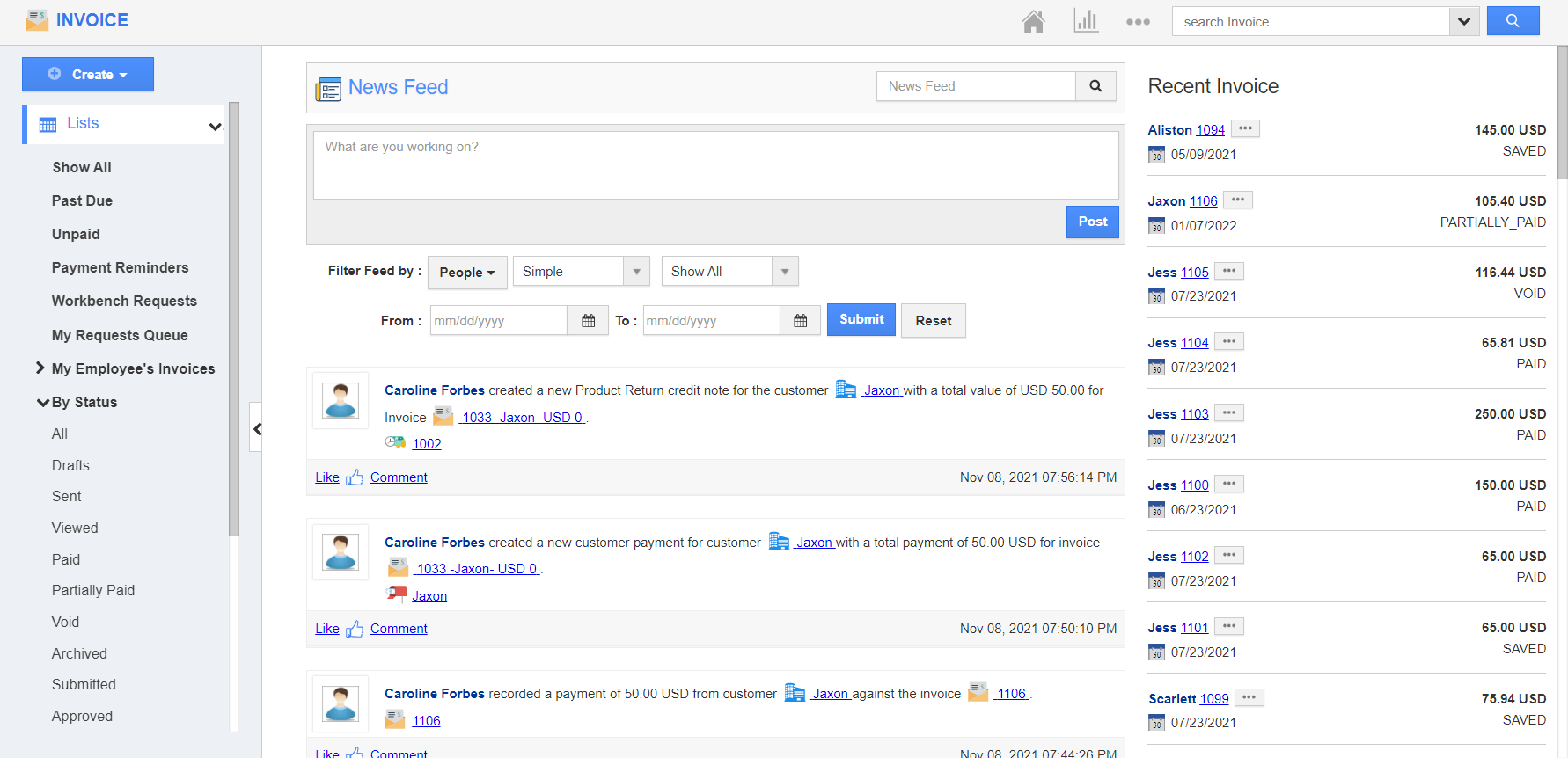Click thumbs-up icon on 07:50:10 PM post
The image size is (1568, 758).
pyautogui.click(x=355, y=628)
